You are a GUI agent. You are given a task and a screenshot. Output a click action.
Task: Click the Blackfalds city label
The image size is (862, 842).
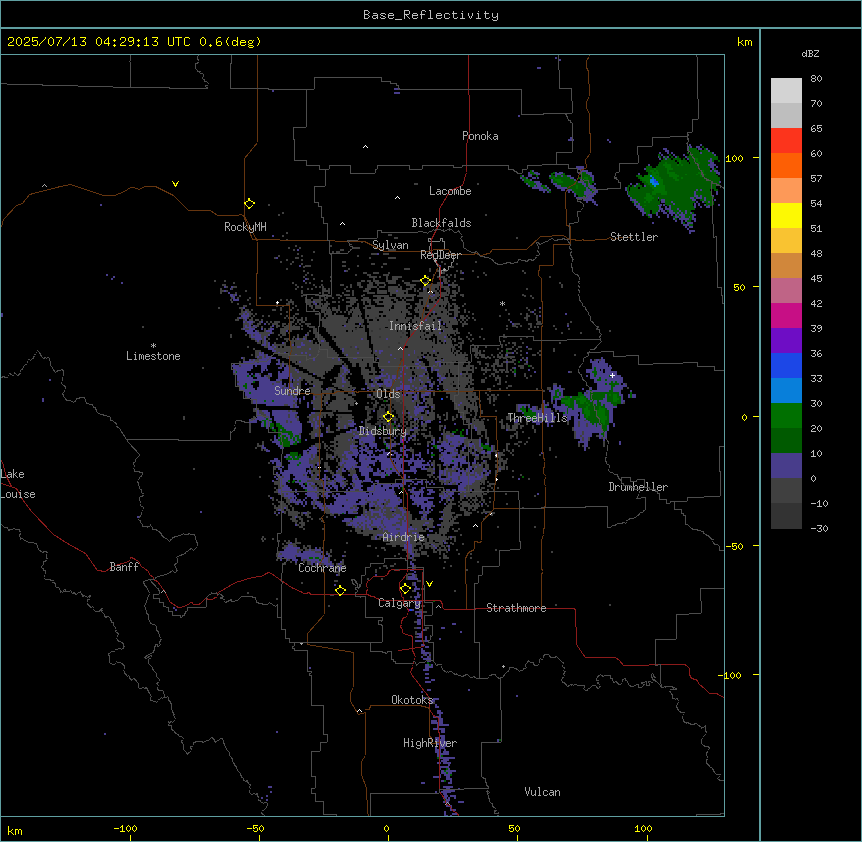click(x=441, y=223)
